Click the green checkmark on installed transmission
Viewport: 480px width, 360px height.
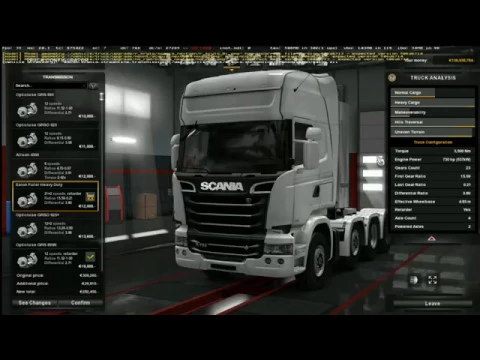[x=90, y=257]
